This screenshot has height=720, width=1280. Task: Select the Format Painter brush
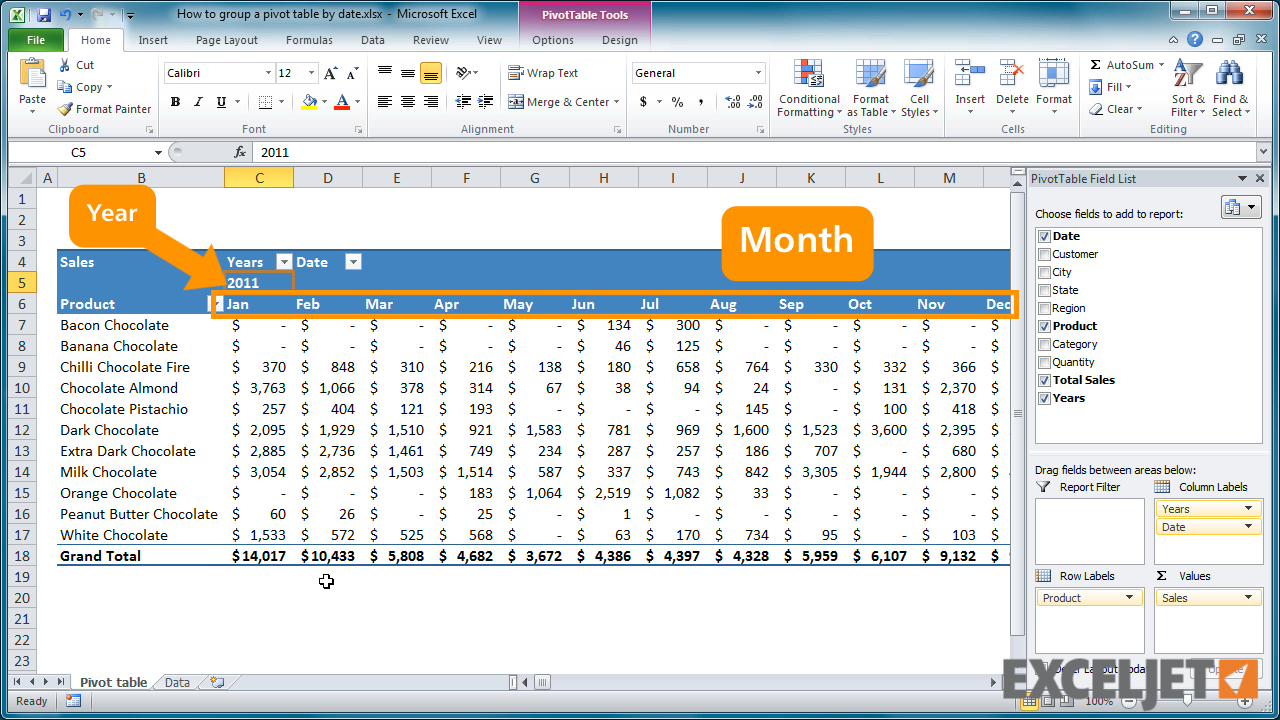click(65, 109)
